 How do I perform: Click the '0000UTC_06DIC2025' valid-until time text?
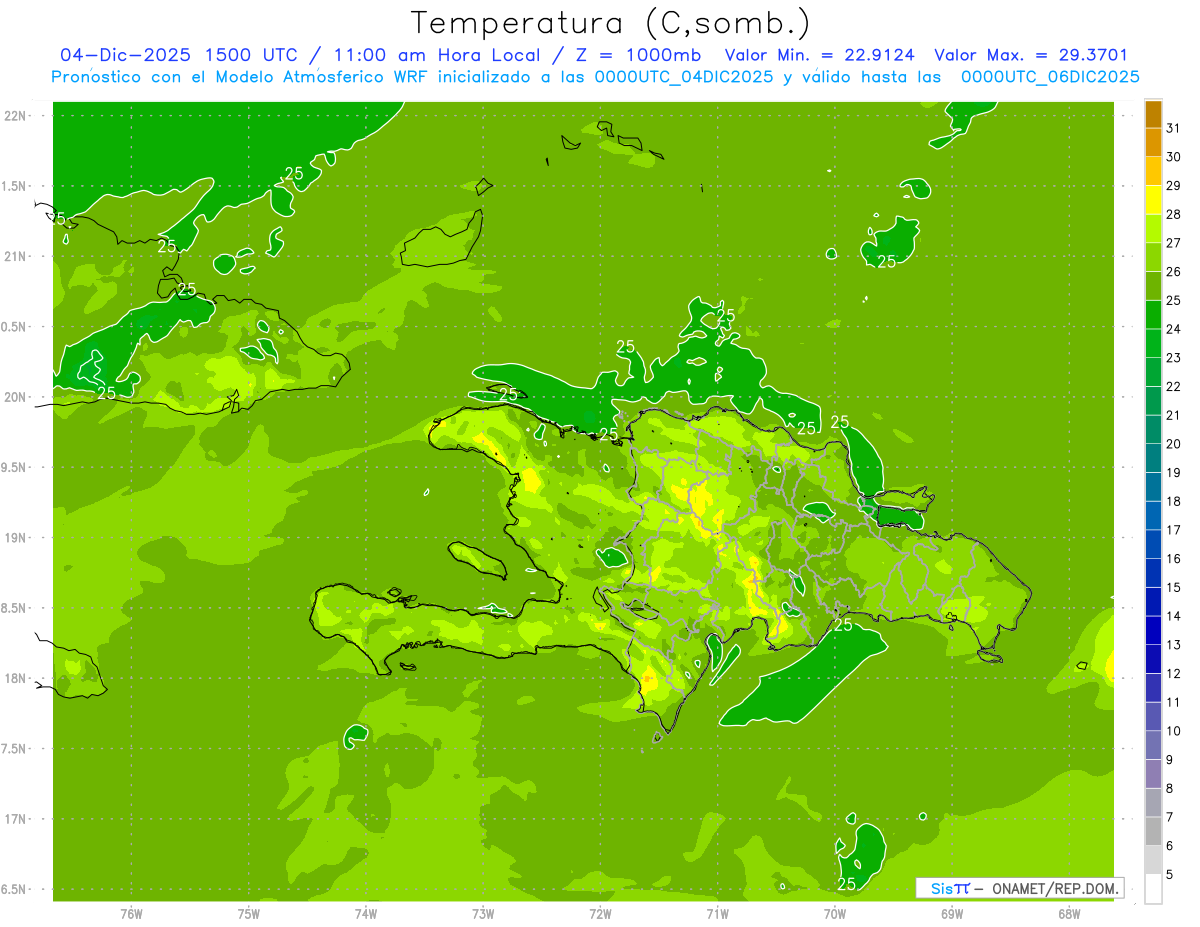coord(1050,77)
